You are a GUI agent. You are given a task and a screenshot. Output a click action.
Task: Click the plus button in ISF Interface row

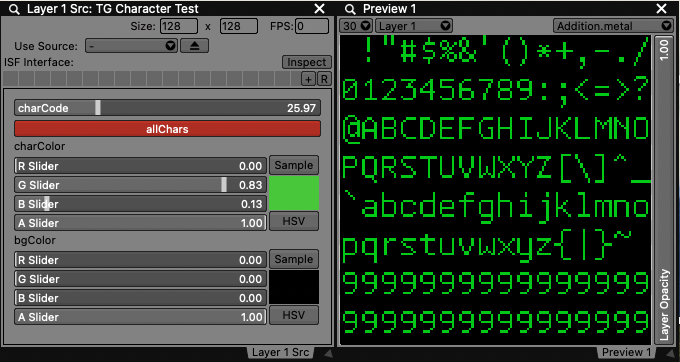point(308,79)
